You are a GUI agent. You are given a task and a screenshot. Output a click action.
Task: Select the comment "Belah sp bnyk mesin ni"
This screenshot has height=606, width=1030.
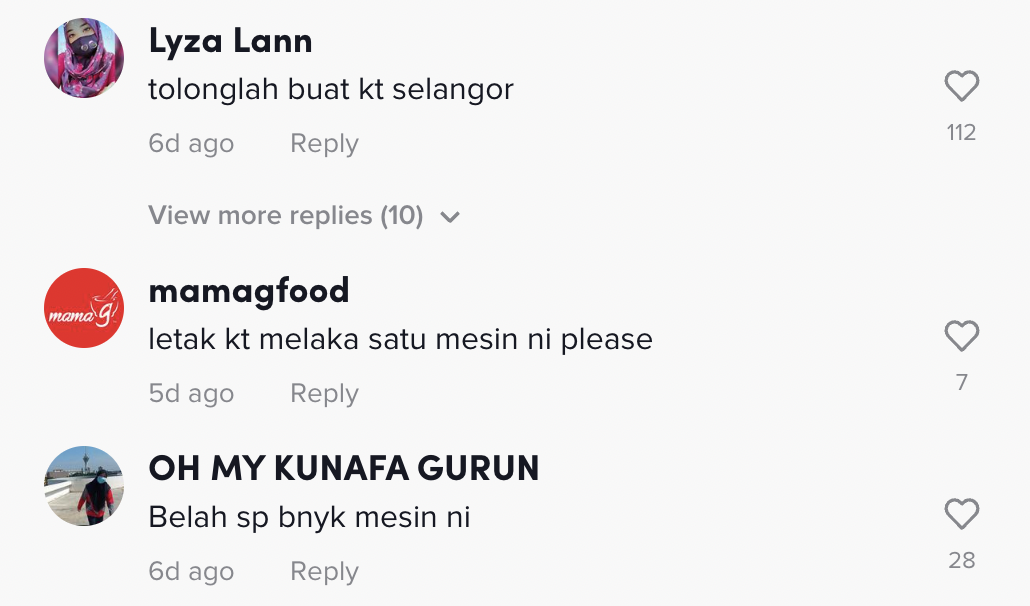click(x=309, y=518)
